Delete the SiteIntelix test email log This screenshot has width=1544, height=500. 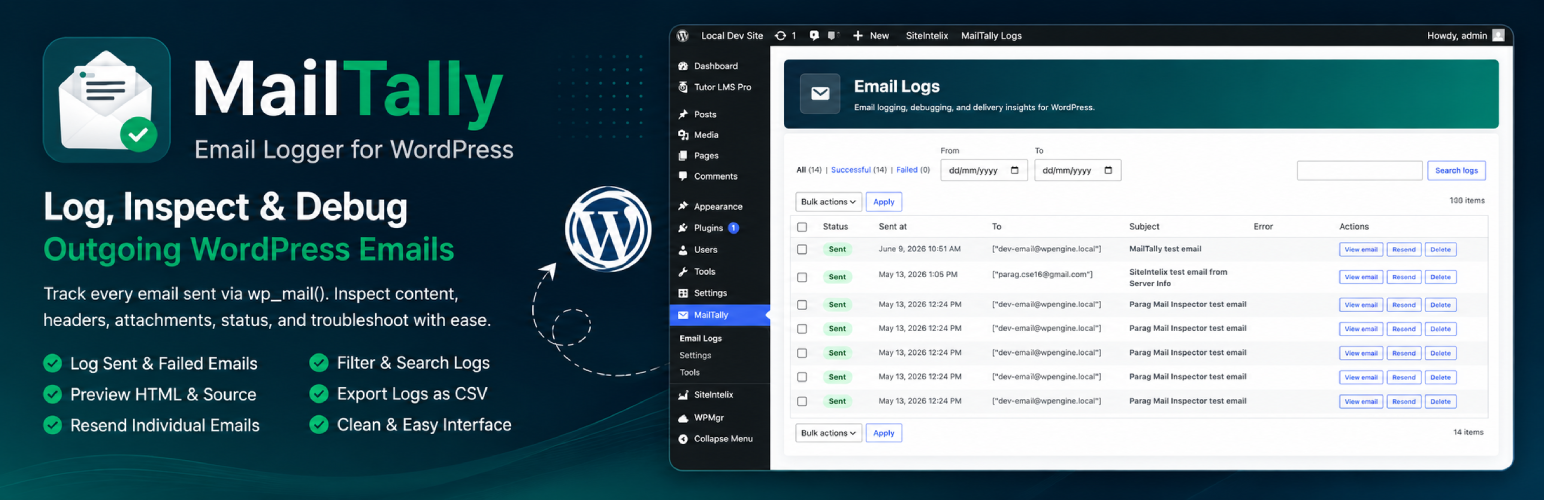(x=1440, y=277)
